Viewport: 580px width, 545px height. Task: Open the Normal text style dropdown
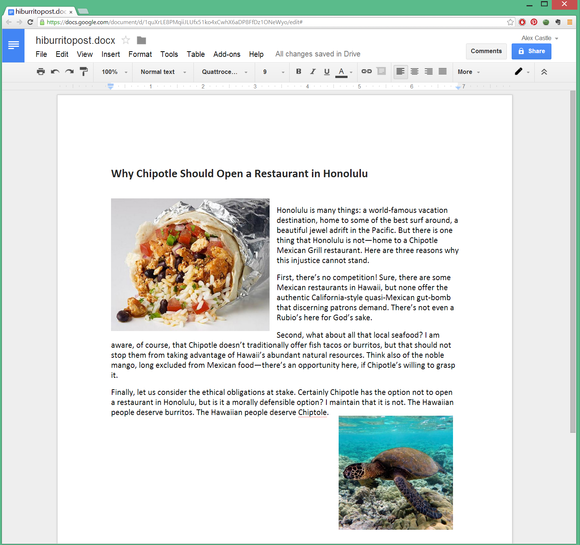pos(163,72)
